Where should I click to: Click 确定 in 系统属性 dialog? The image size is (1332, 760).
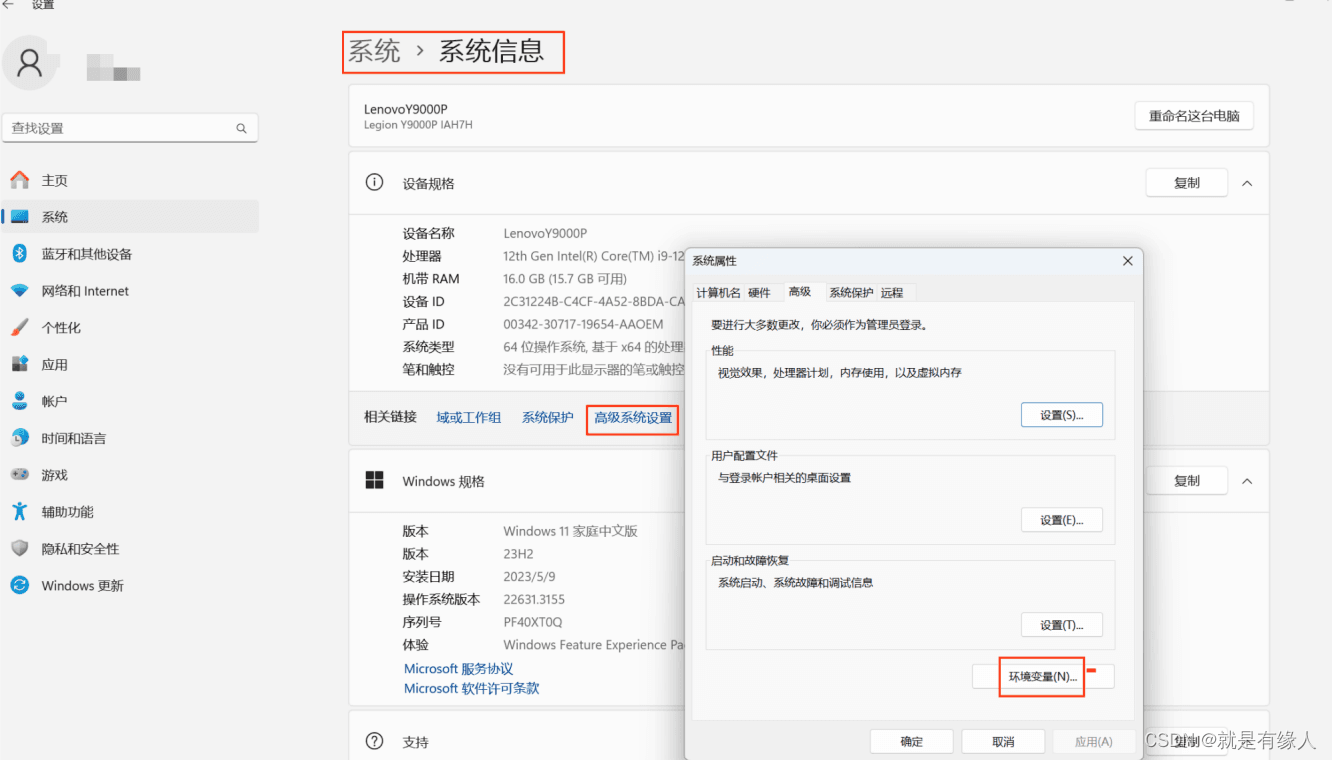point(912,741)
